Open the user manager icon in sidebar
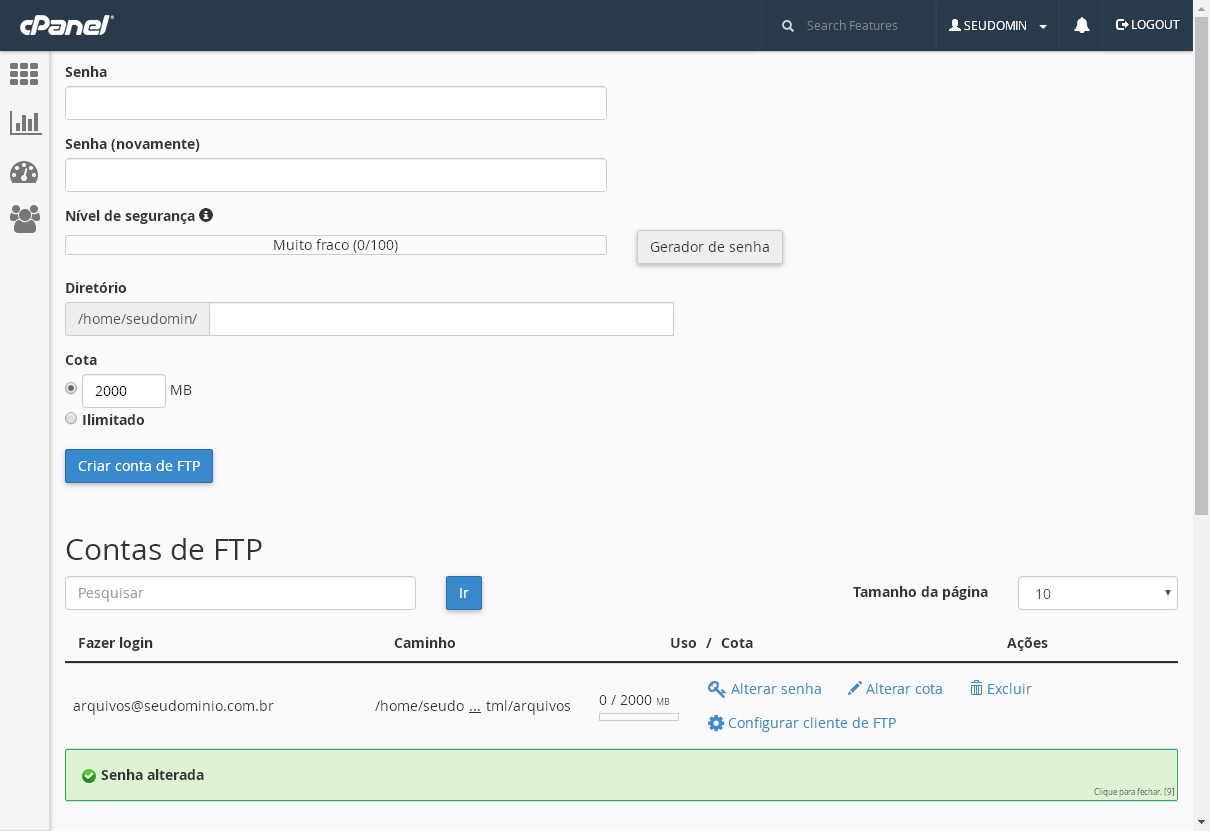This screenshot has width=1210, height=831. click(24, 219)
